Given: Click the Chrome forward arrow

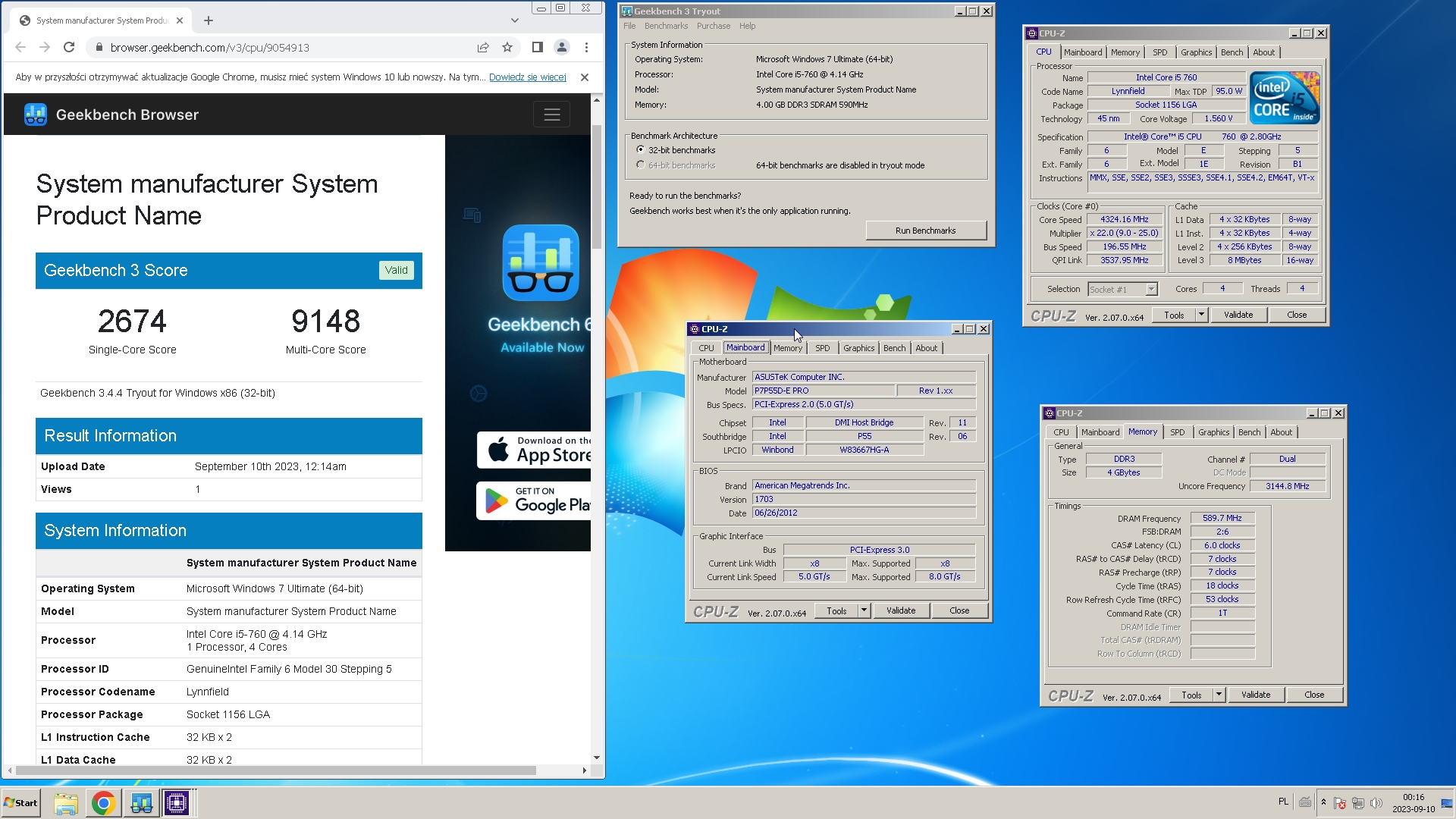Looking at the screenshot, I should pos(45,47).
